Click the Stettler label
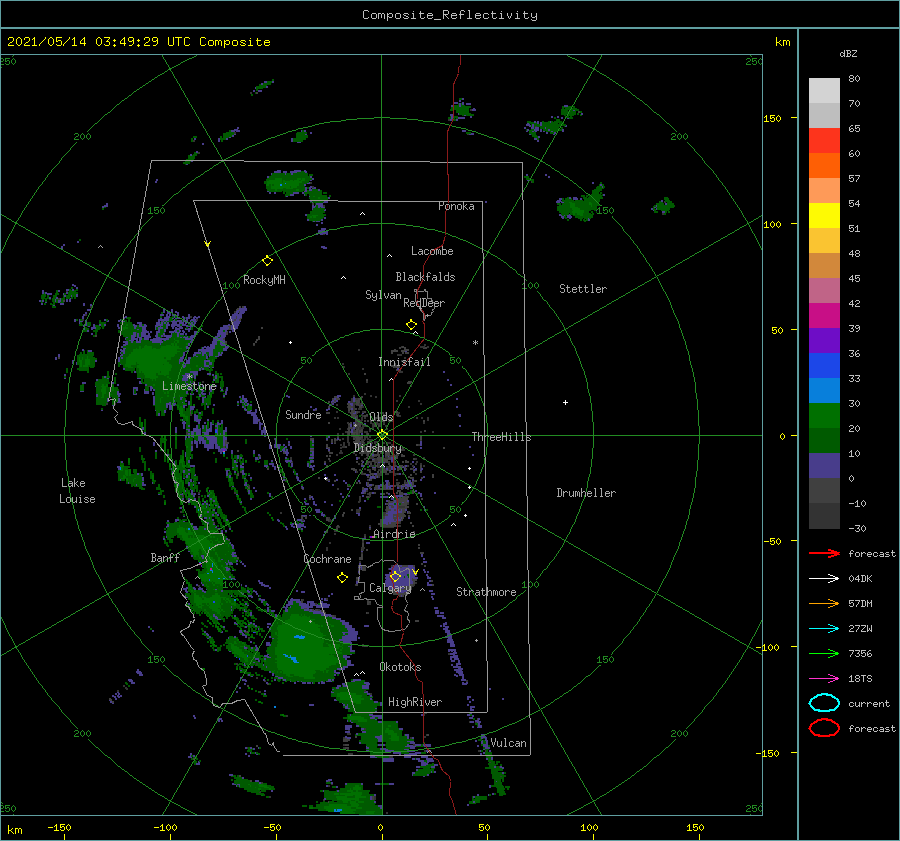 click(583, 289)
